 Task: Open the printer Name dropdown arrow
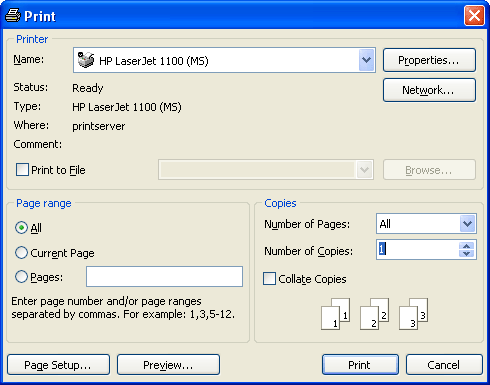pos(366,60)
